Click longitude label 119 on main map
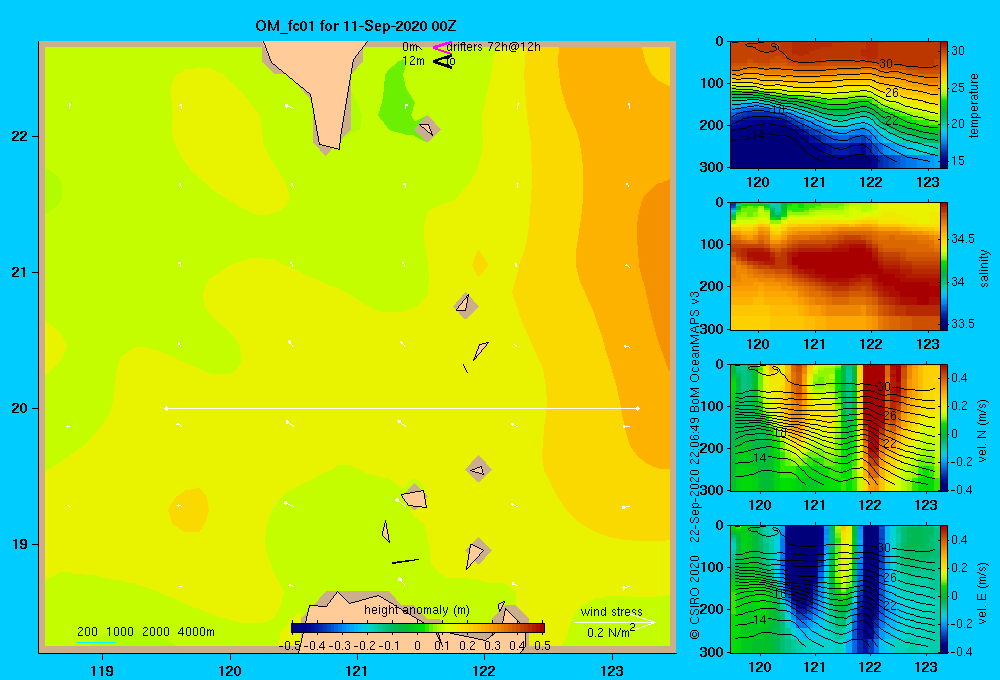 102,670
